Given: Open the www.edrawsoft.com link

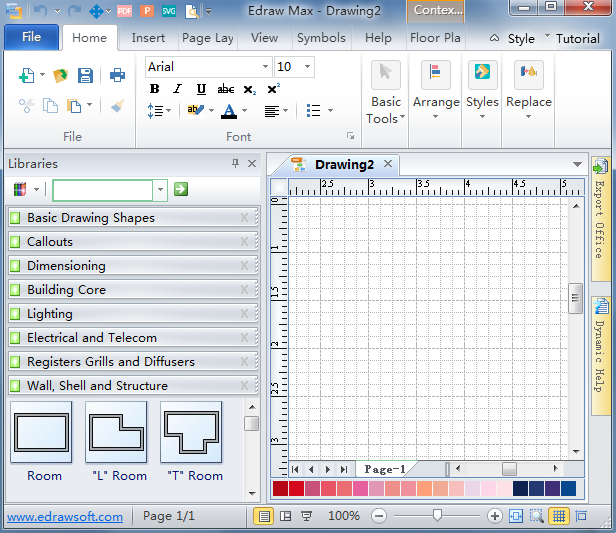Looking at the screenshot, I should [x=65, y=517].
